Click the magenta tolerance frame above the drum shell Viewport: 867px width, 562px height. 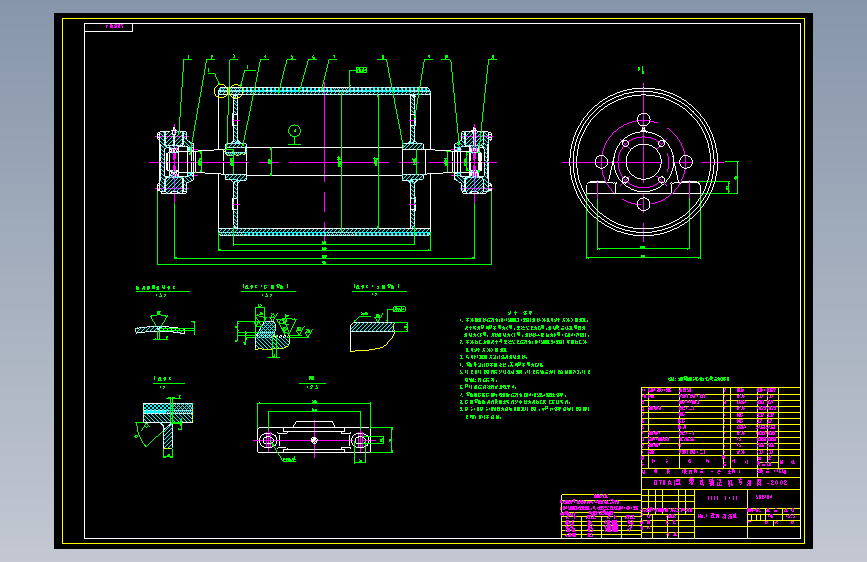(x=361, y=70)
